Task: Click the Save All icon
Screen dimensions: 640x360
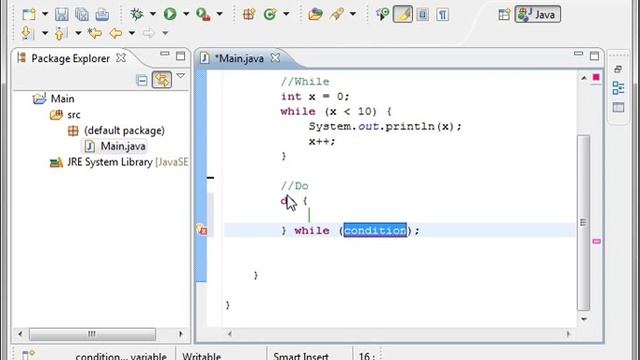Action: [82, 14]
